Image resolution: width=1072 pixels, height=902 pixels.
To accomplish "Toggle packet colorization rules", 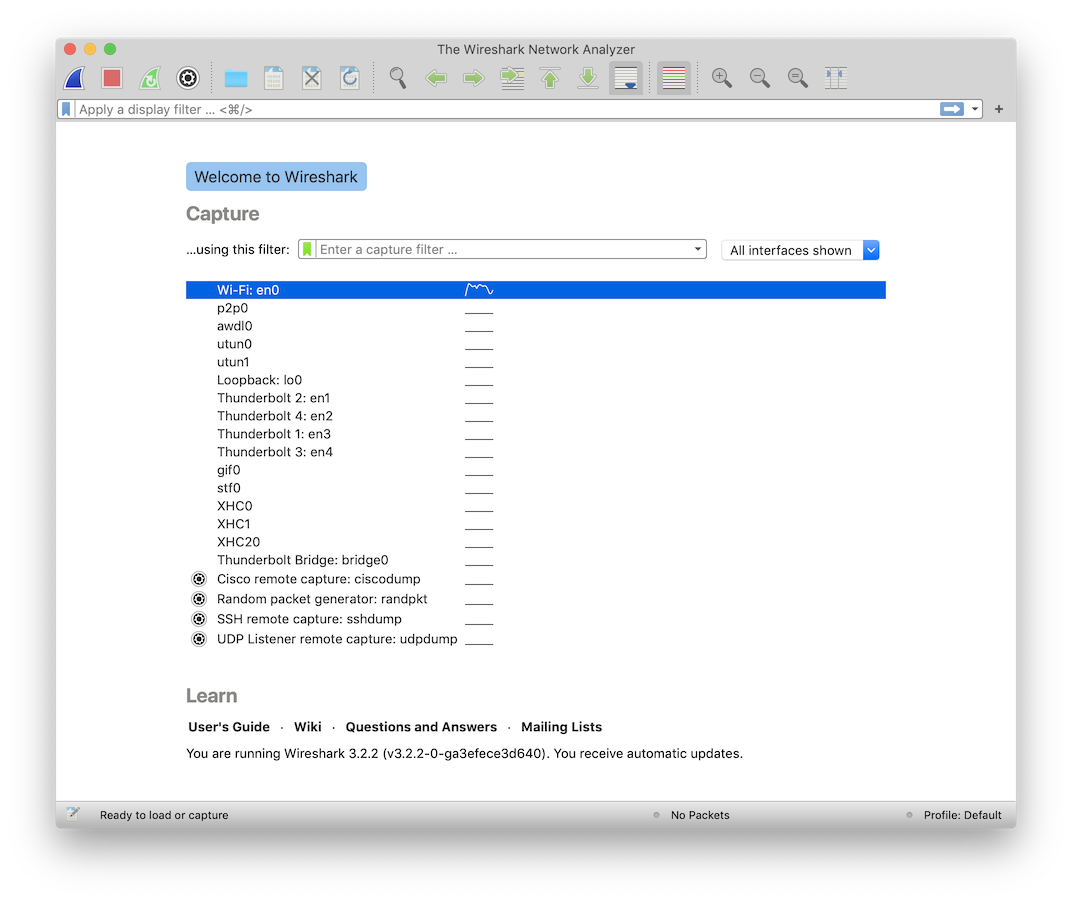I will pyautogui.click(x=674, y=78).
